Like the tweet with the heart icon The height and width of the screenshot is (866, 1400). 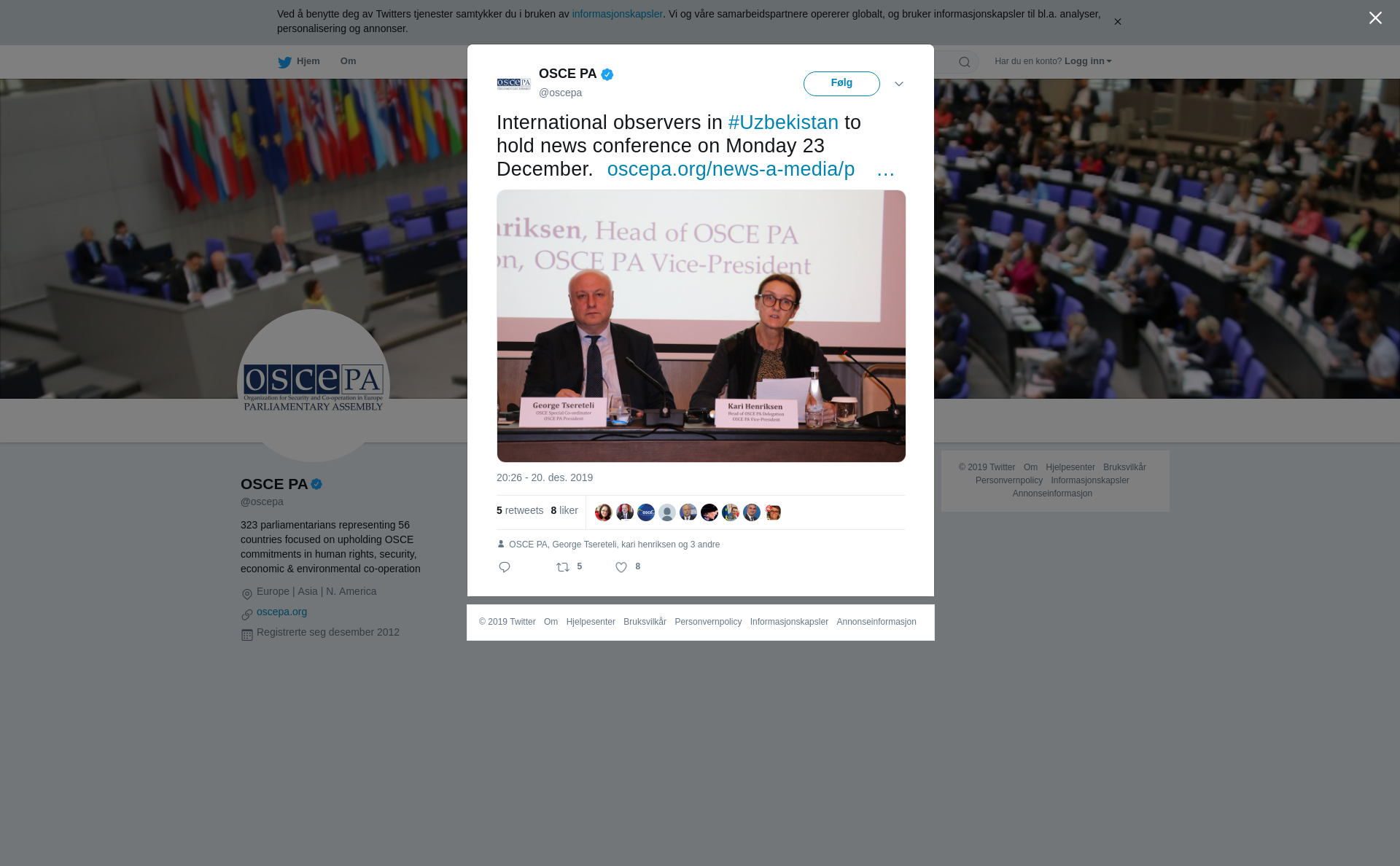click(x=621, y=567)
